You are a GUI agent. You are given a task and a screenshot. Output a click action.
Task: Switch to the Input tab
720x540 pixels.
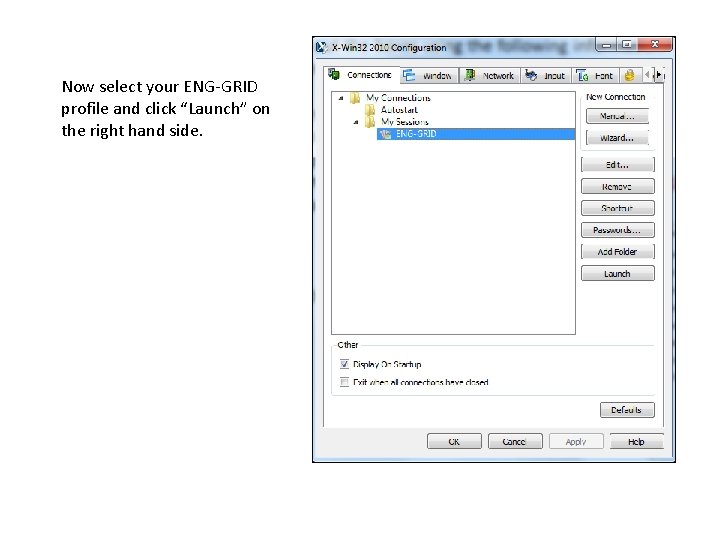coord(546,76)
